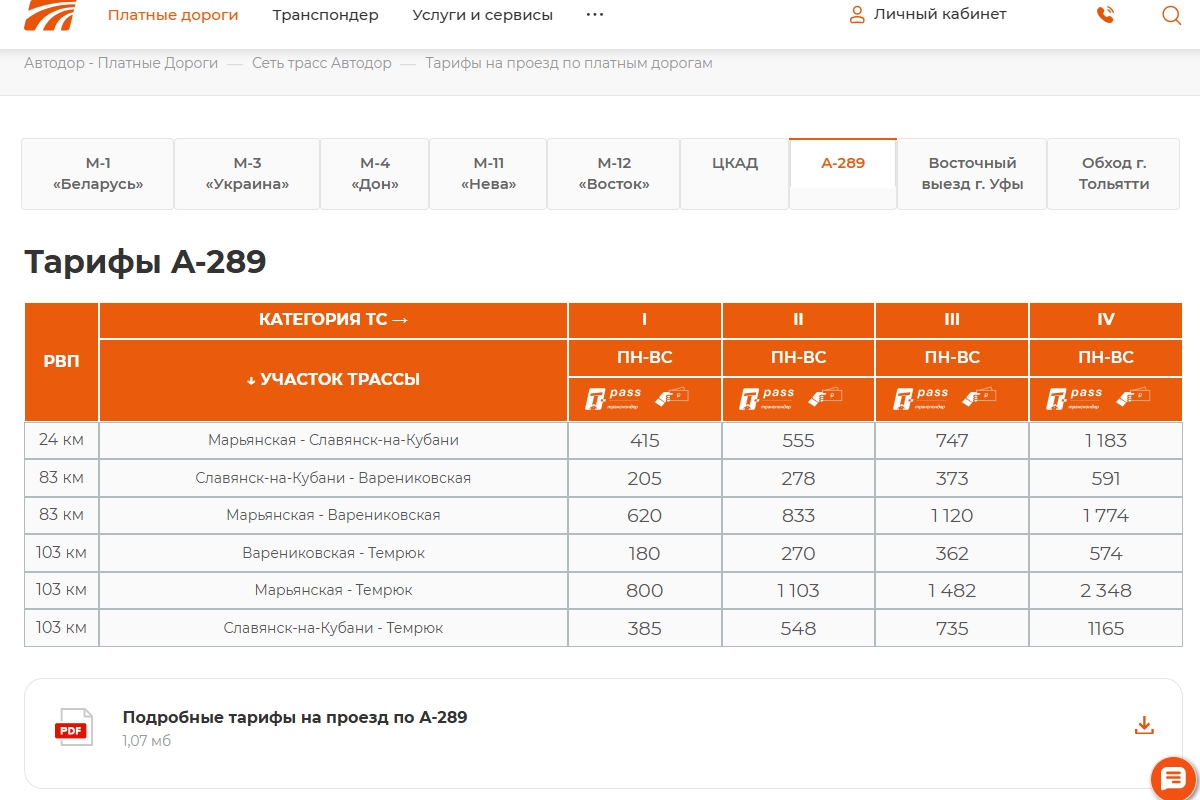Switch to the М-12 «Восток» tab
The height and width of the screenshot is (800, 1200).
[x=614, y=174]
